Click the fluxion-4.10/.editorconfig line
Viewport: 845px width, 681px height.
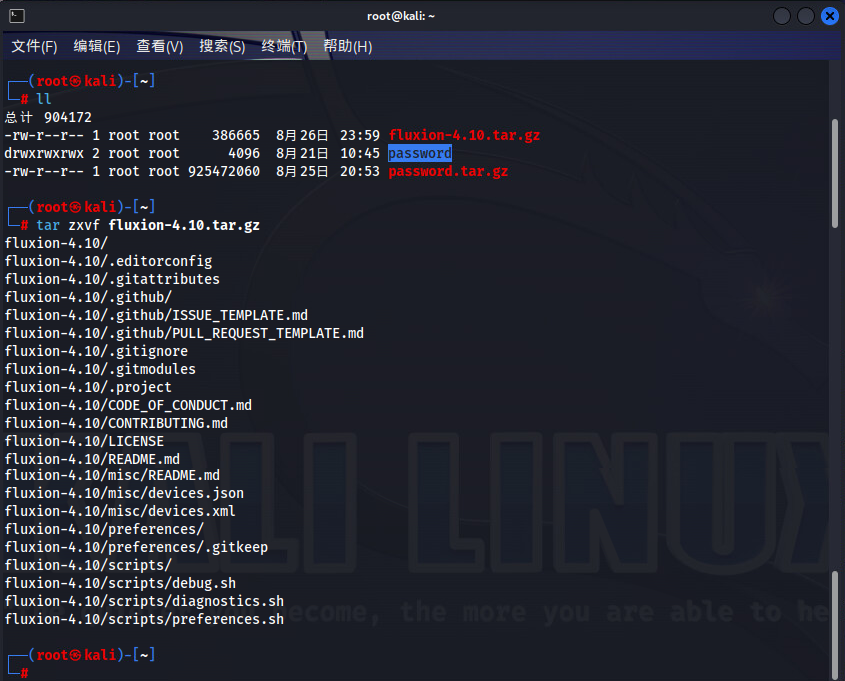(108, 261)
